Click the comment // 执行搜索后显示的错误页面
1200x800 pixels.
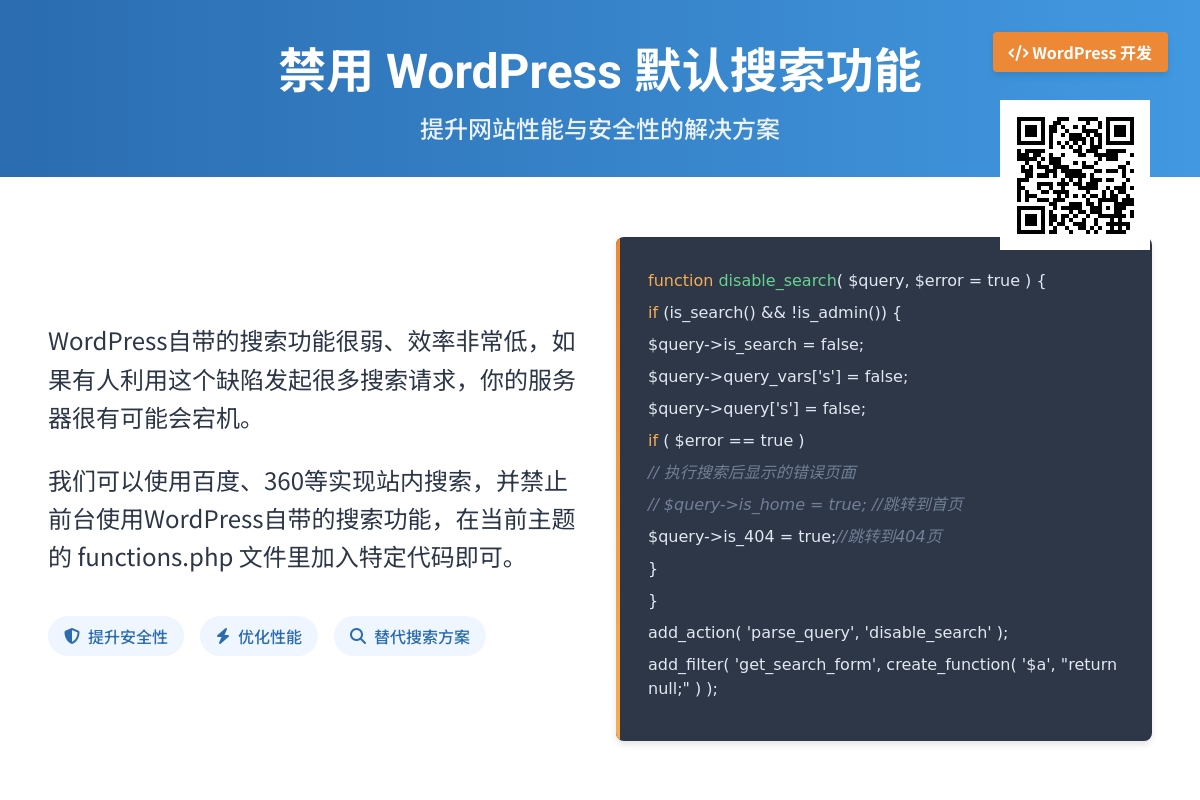(x=752, y=472)
